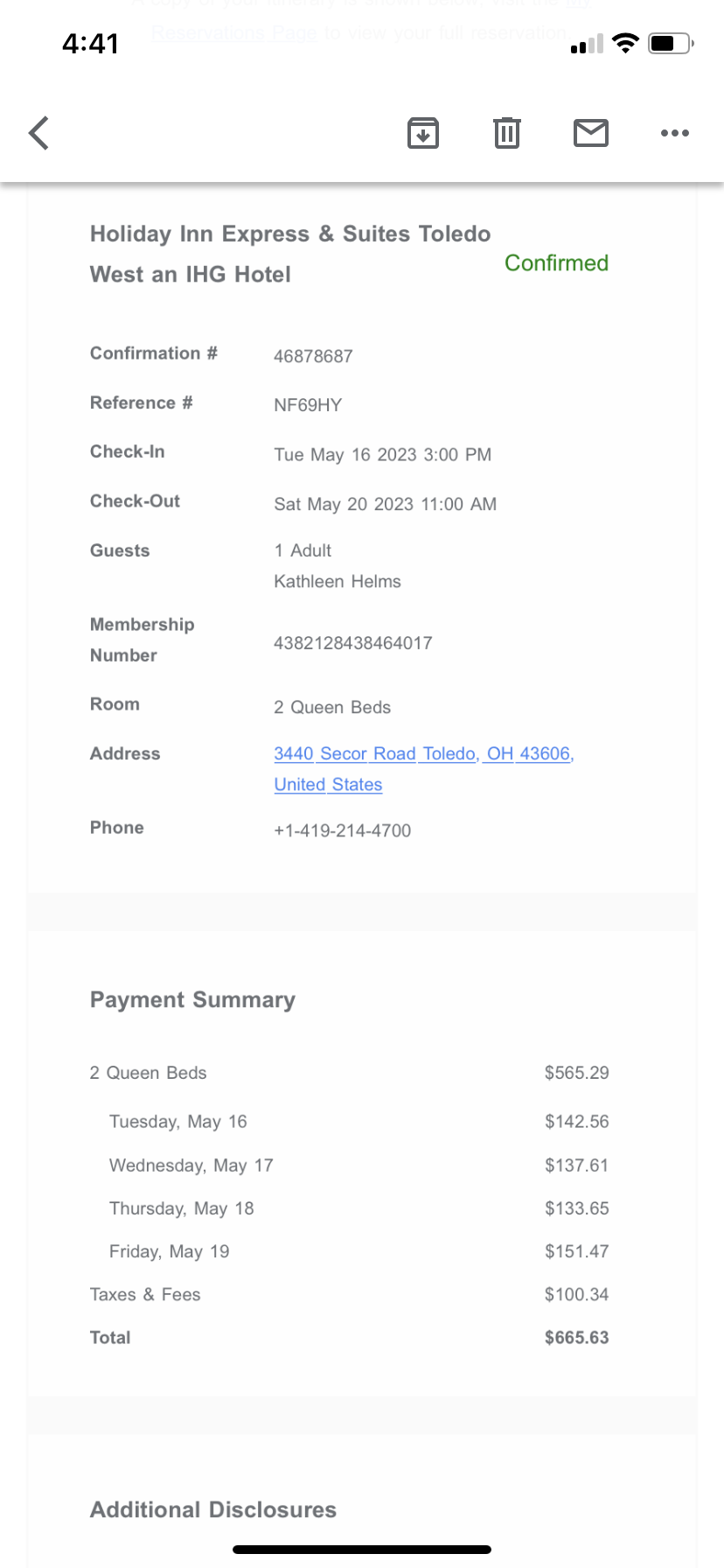Tap the battery indicator in status bar
Screen dimensions: 724x1568
pyautogui.click(x=671, y=43)
